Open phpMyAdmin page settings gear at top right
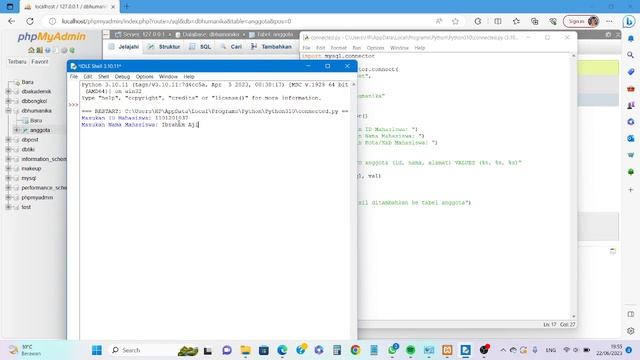The height and width of the screenshot is (360, 640). tap(608, 35)
